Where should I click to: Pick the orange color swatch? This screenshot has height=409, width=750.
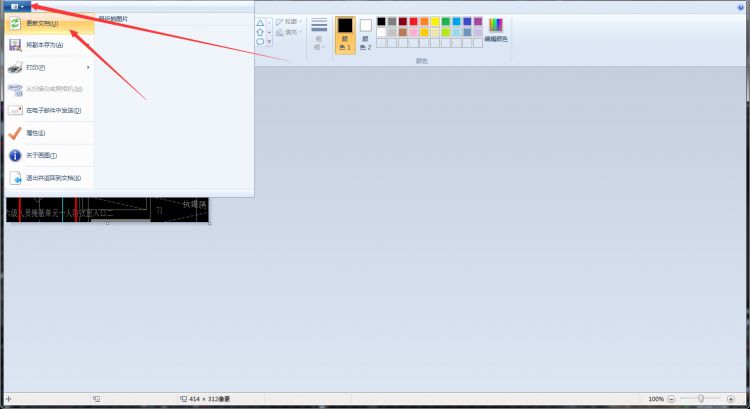point(424,22)
